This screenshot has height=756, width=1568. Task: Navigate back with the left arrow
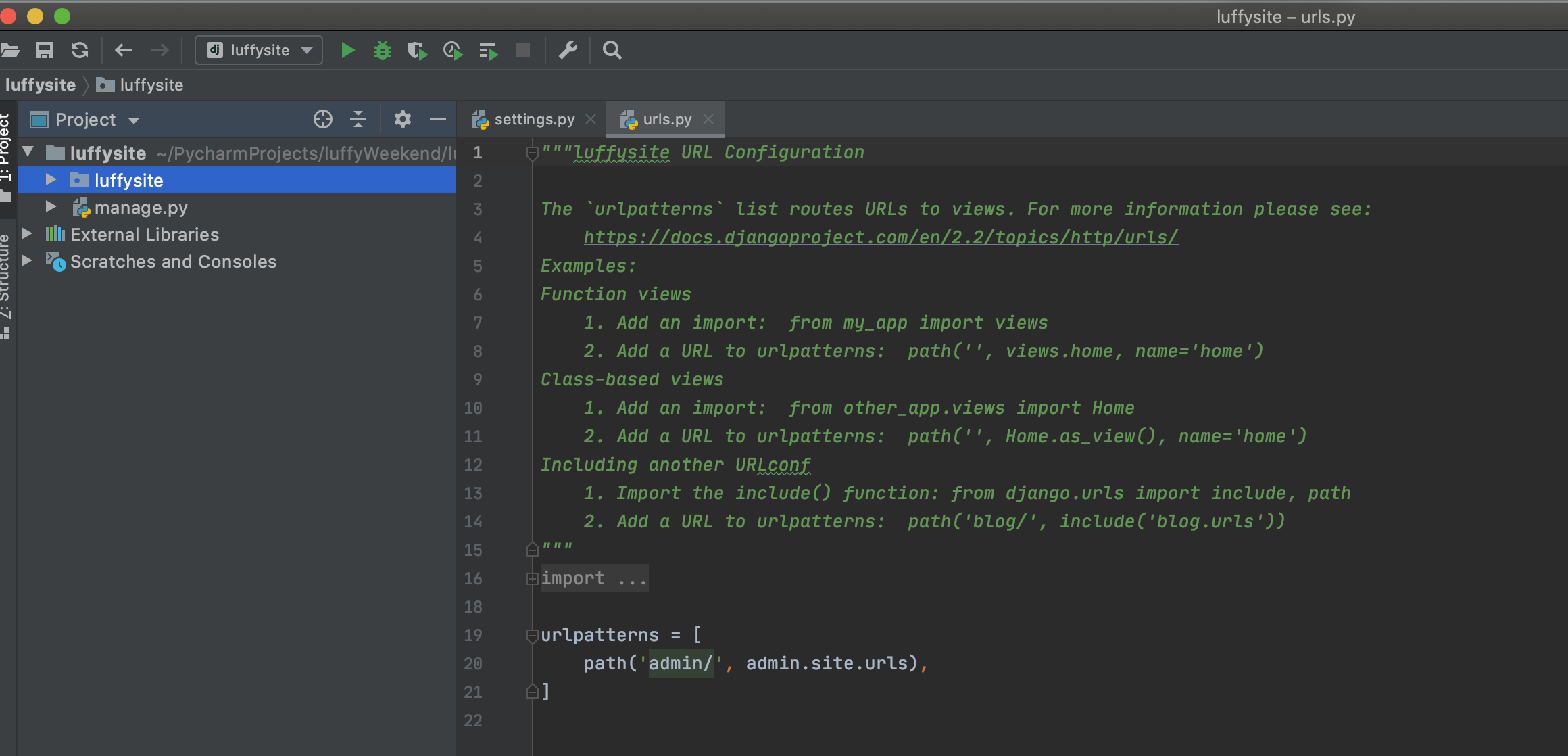[x=124, y=50]
